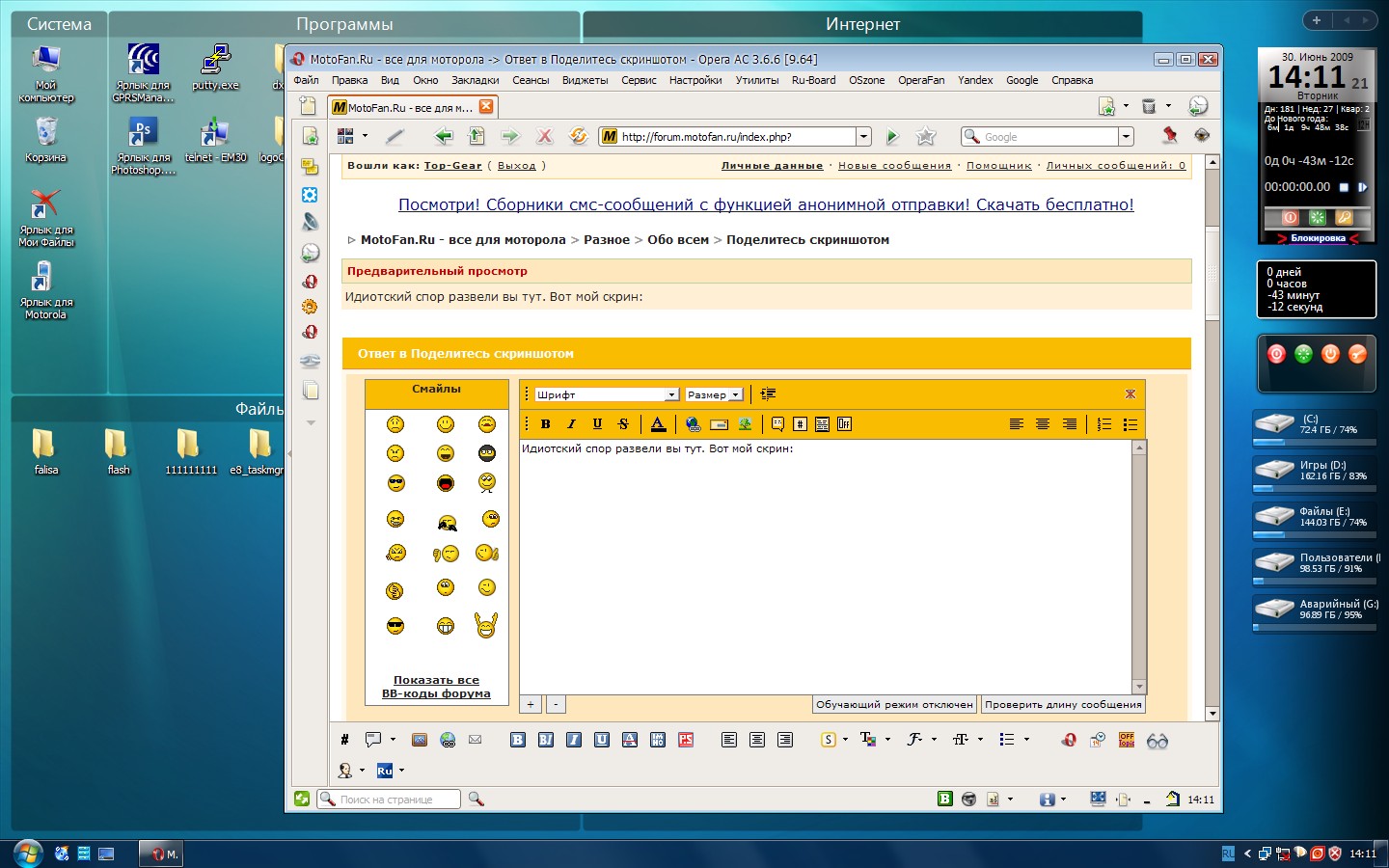Open the Размер size dropdown
The height and width of the screenshot is (868, 1389).
point(714,394)
